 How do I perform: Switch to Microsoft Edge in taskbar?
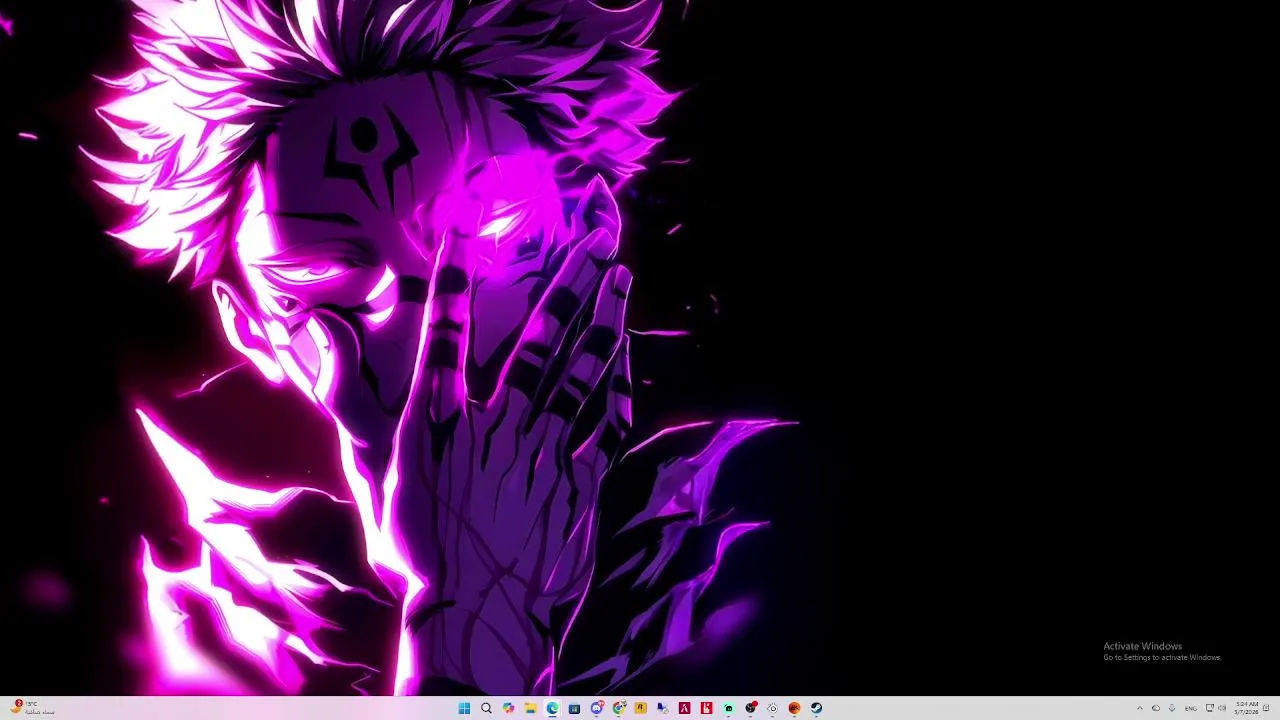tap(552, 708)
